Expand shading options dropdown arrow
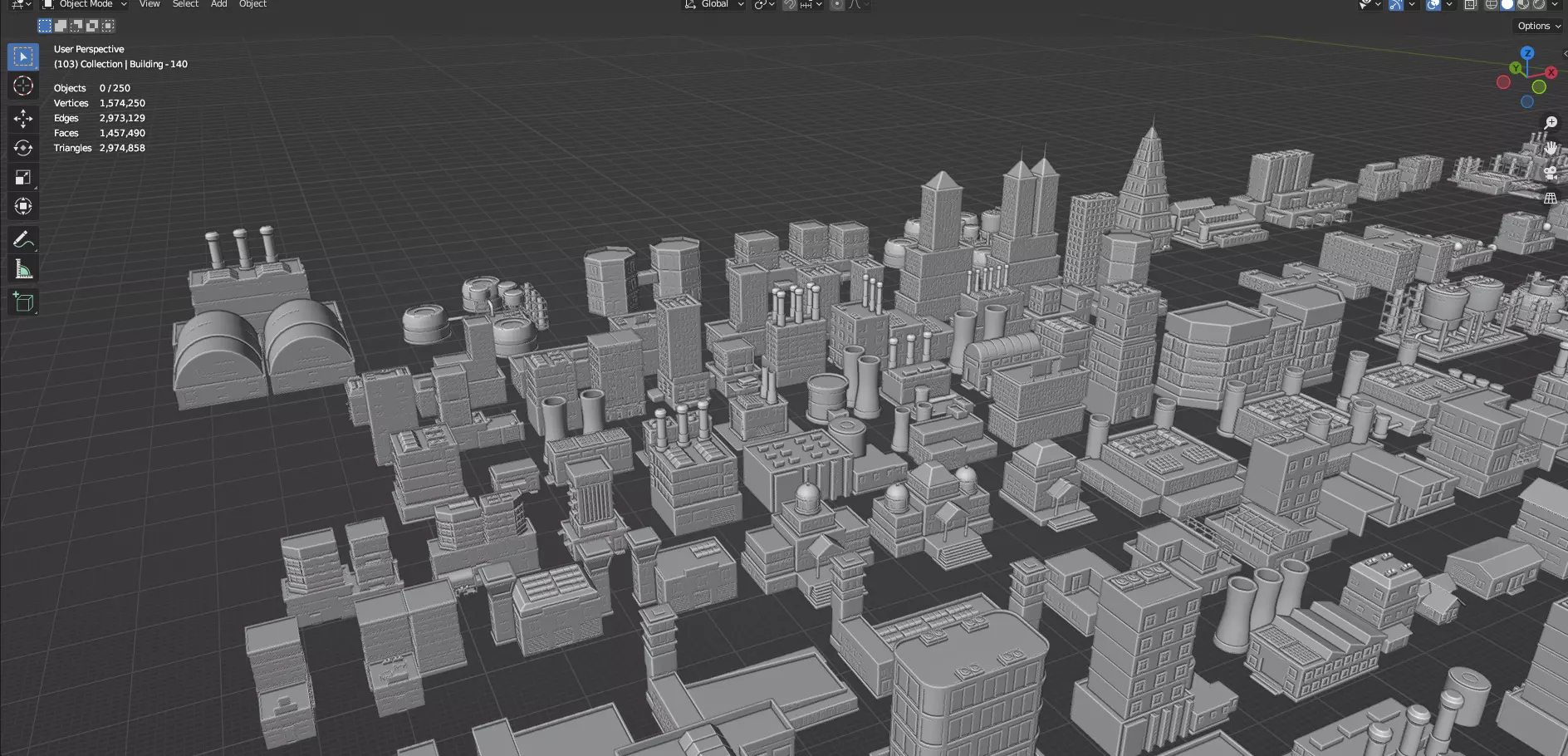This screenshot has width=1568, height=756. (1555, 4)
